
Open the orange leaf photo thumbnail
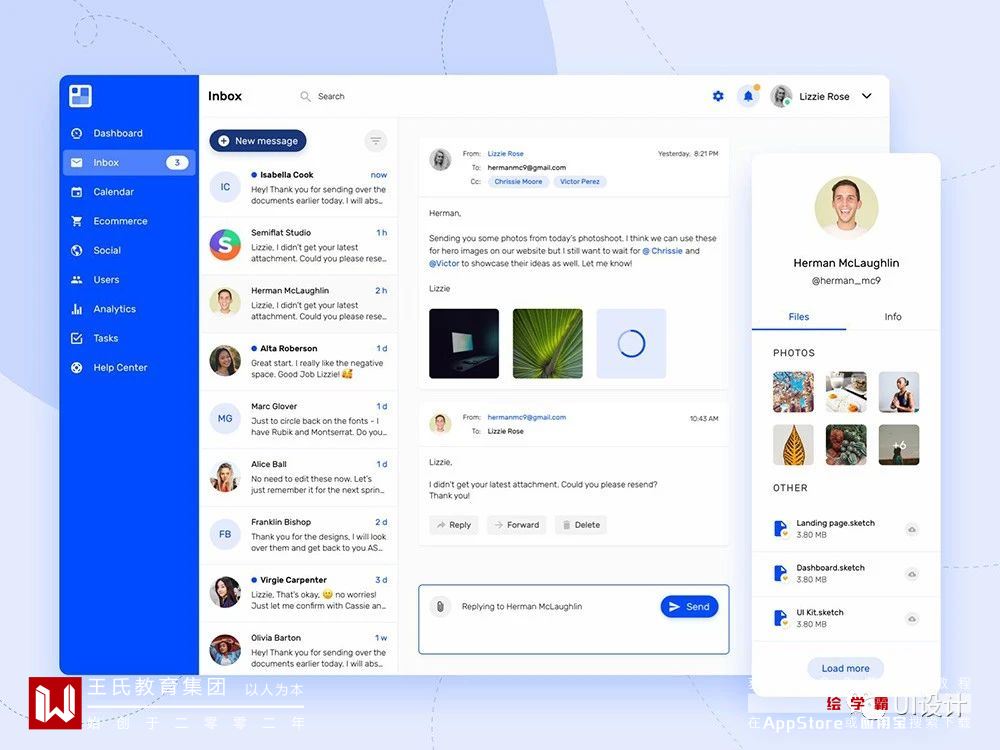pyautogui.click(x=793, y=445)
